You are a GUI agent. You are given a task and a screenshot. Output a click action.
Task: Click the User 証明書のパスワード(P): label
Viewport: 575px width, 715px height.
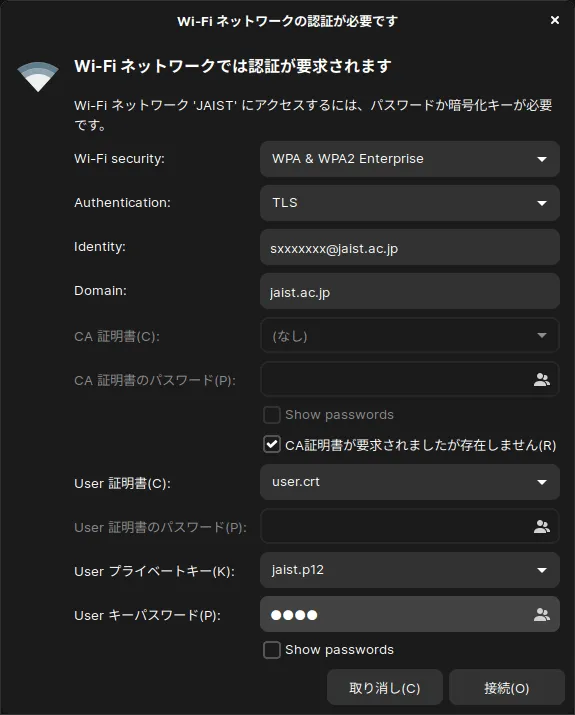pos(161,528)
